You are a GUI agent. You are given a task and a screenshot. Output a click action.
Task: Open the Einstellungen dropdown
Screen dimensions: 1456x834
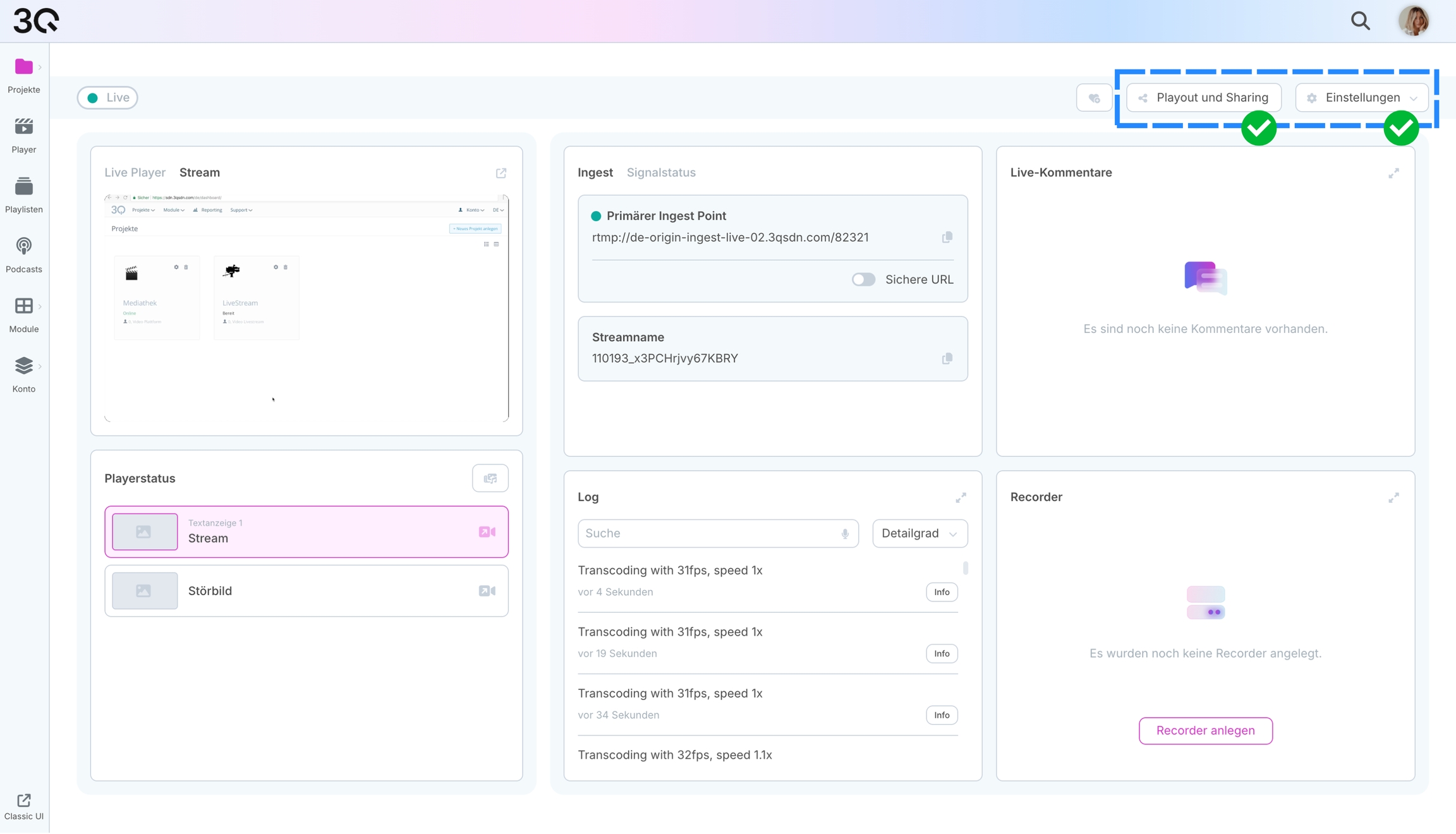click(x=1362, y=98)
